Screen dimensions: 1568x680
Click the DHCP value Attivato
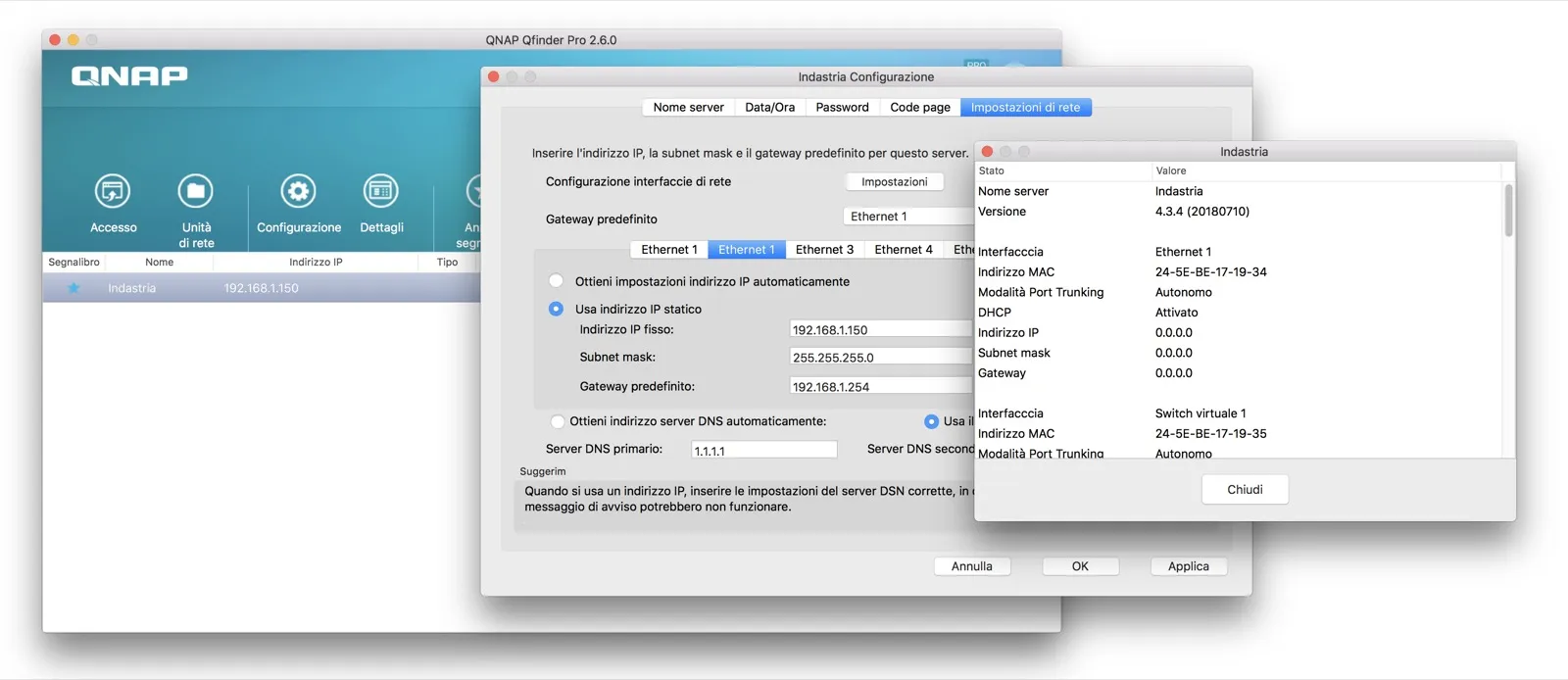point(1176,313)
